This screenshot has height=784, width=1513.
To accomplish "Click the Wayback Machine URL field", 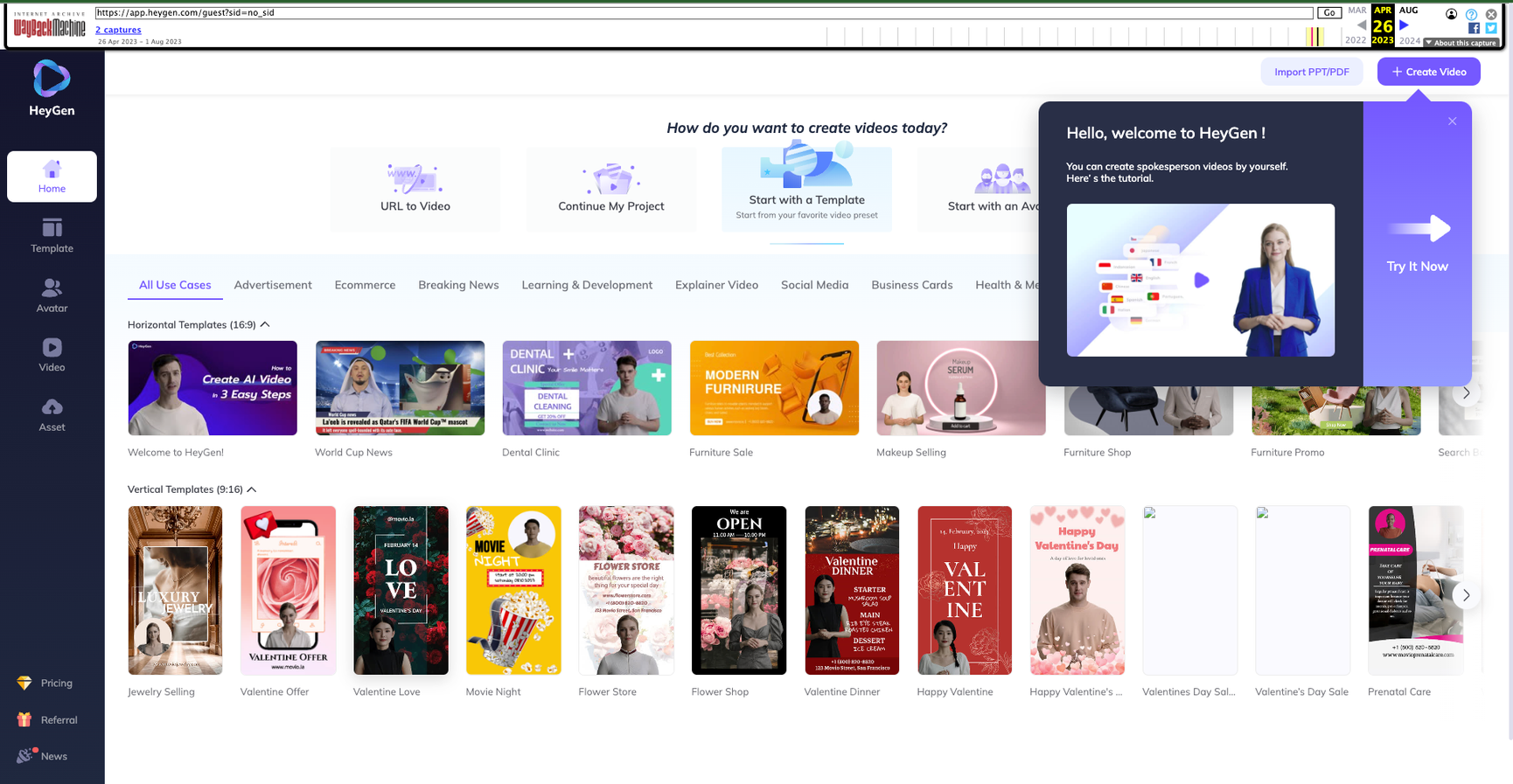I will tap(703, 13).
